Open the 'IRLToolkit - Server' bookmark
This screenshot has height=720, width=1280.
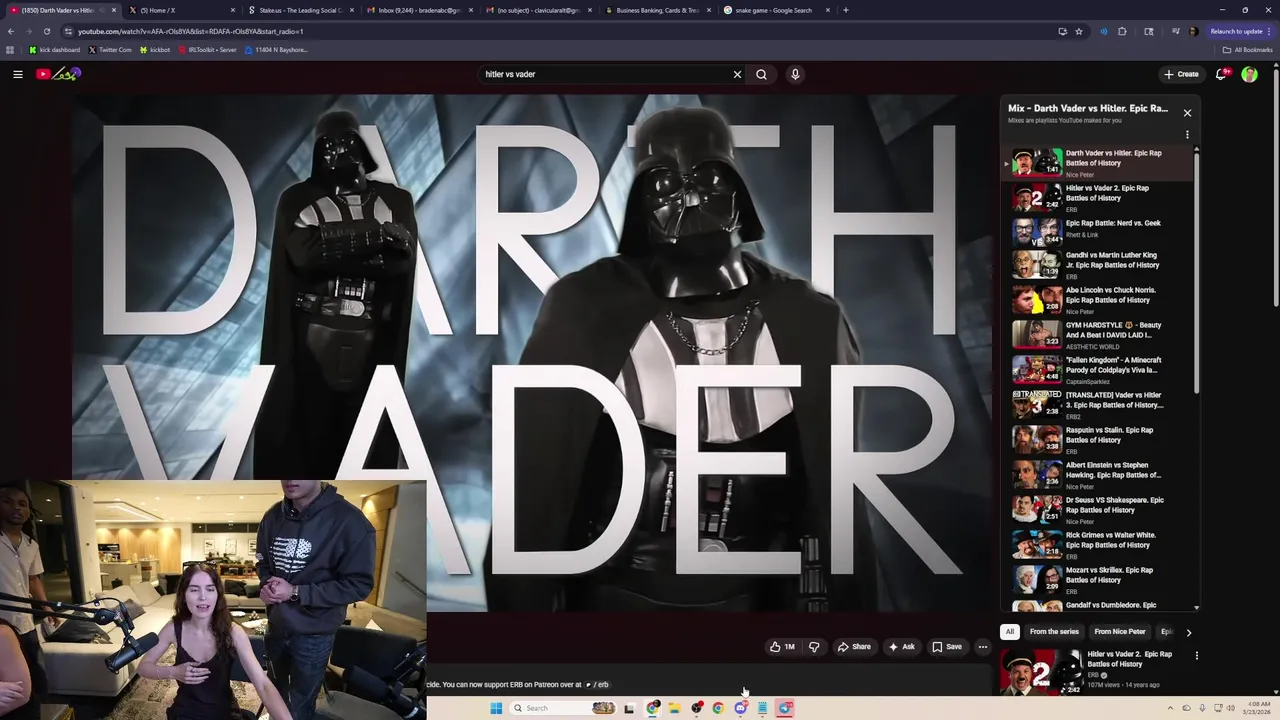tap(207, 50)
